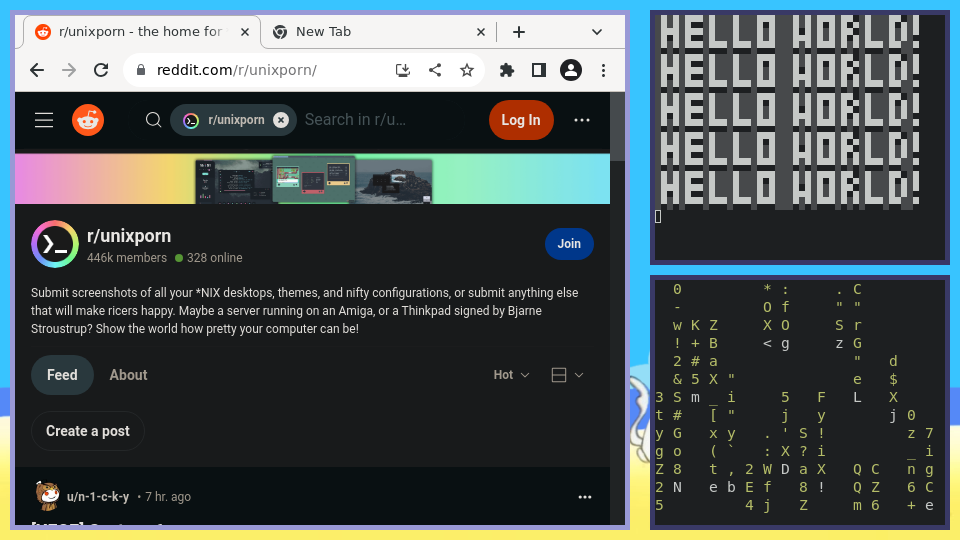Go back in the Chrome browser
The height and width of the screenshot is (540, 960).
tap(37, 70)
